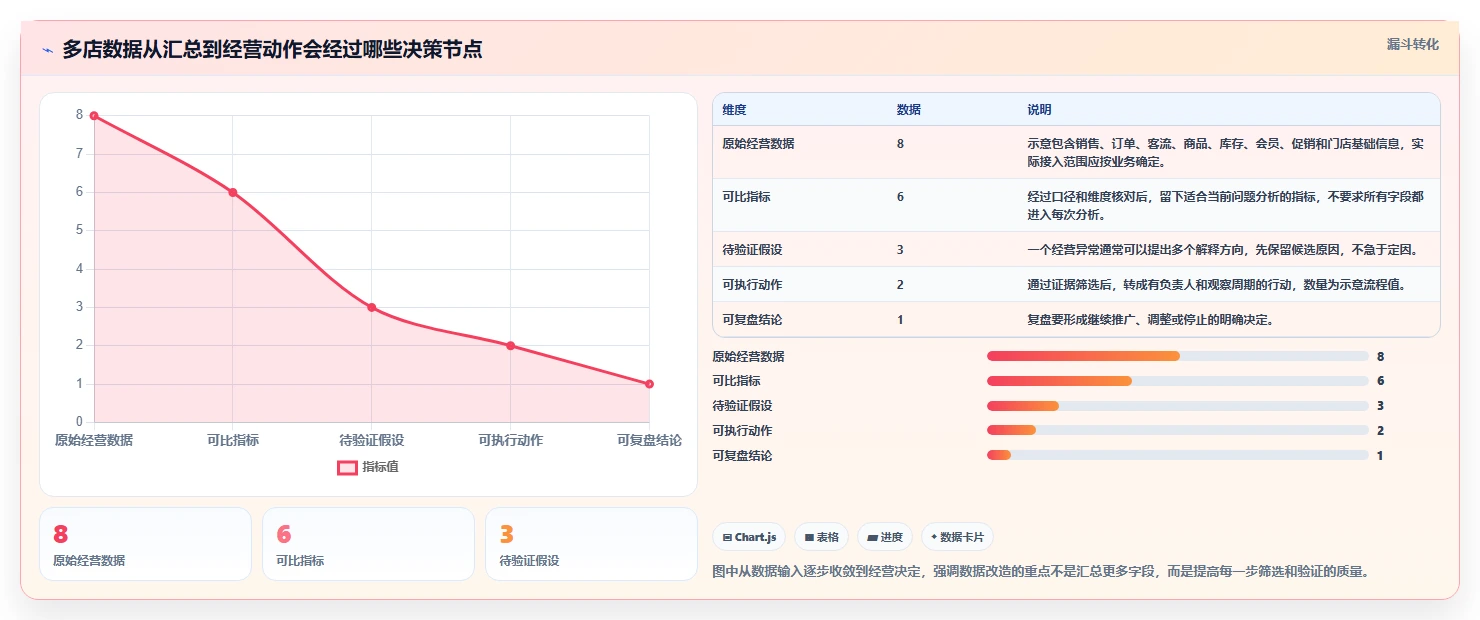Screen dimensions: 1480x620
Task: Click the 可比指标 x-axis label on the chart
Action: pyautogui.click(x=233, y=440)
